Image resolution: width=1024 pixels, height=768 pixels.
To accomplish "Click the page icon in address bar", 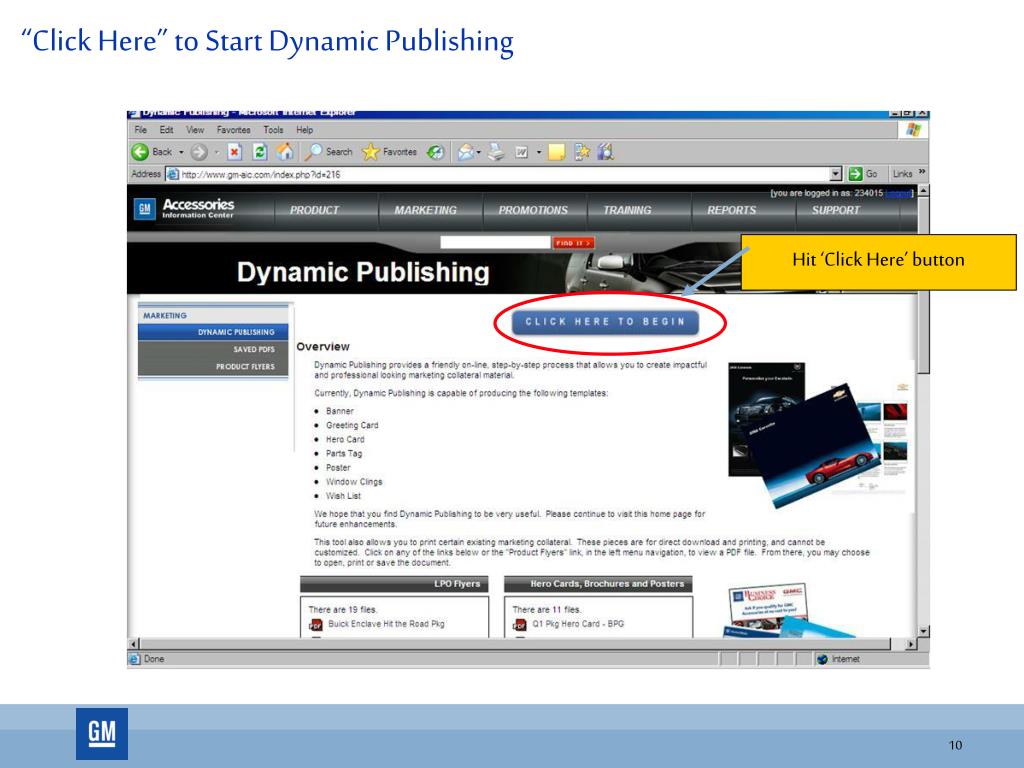I will [172, 174].
